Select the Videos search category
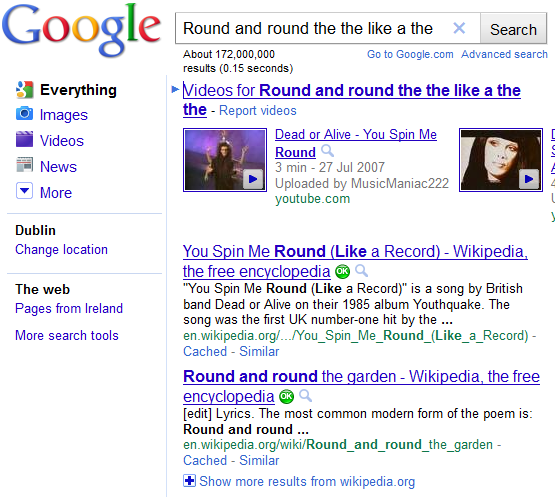Image resolution: width=555 pixels, height=497 pixels. [62, 141]
